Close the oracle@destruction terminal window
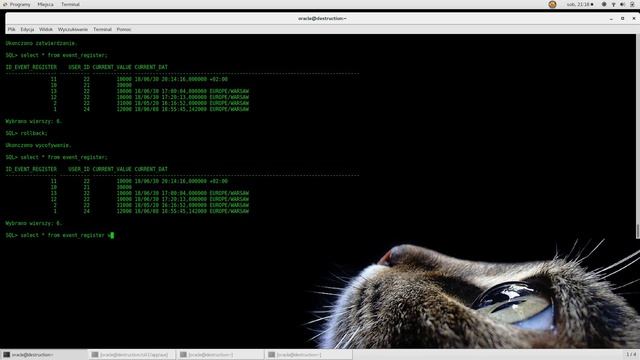The height and width of the screenshot is (360, 640). (x=634, y=18)
